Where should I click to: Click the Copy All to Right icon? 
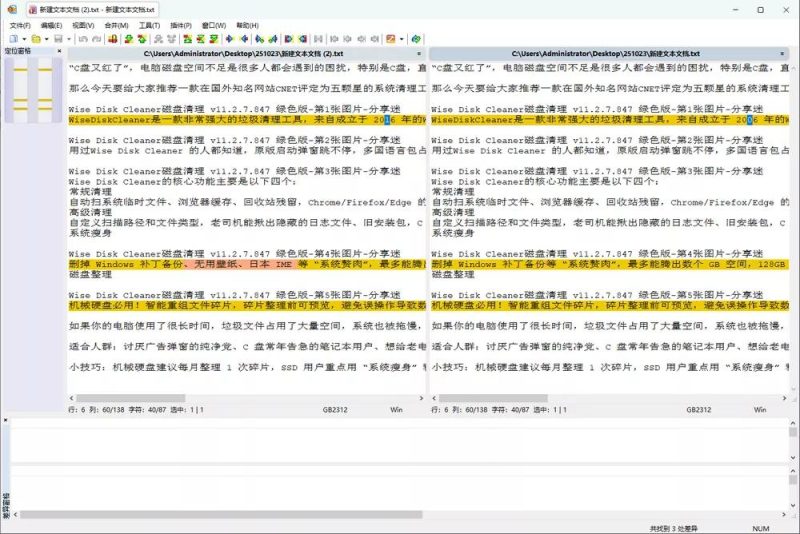tap(288, 39)
